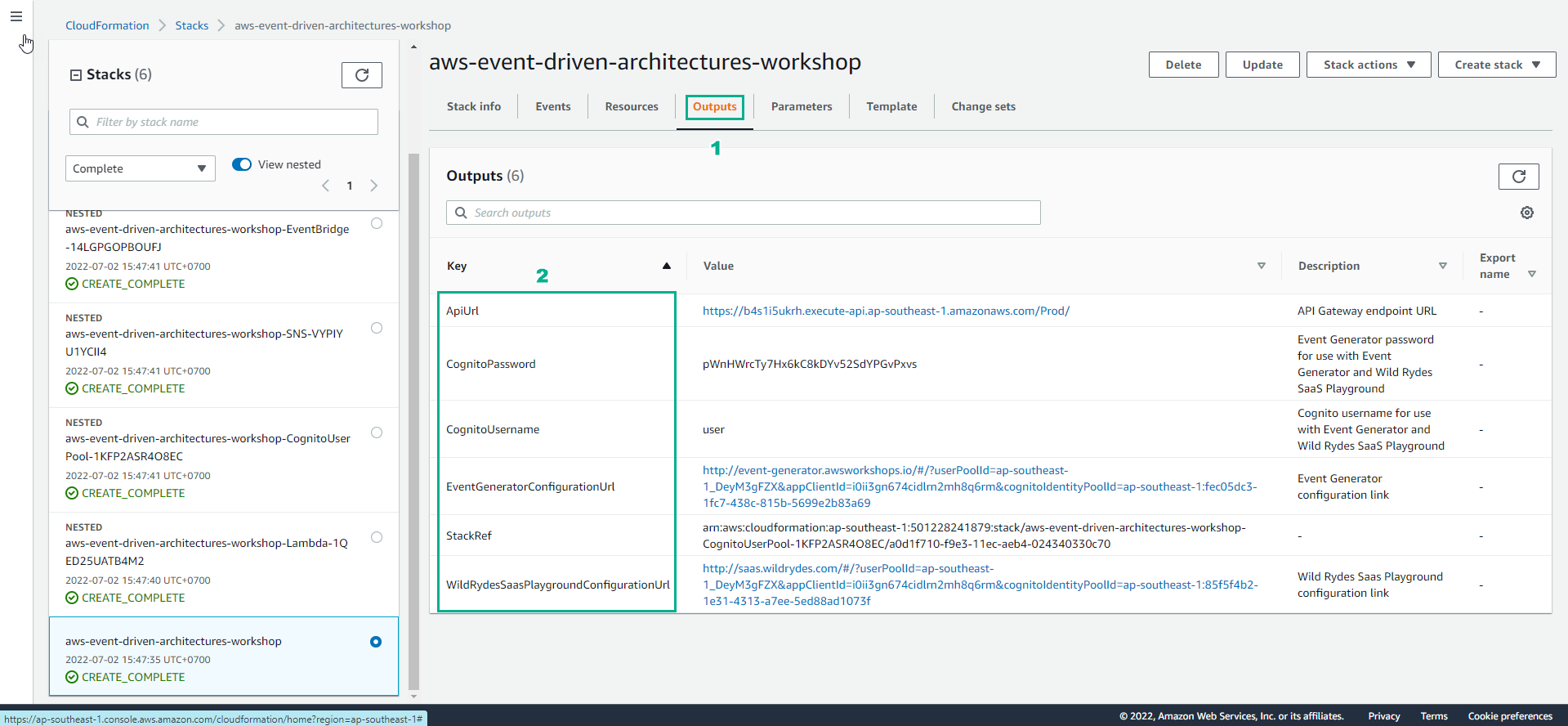Go to Stacks breadcrumb link

tap(192, 25)
